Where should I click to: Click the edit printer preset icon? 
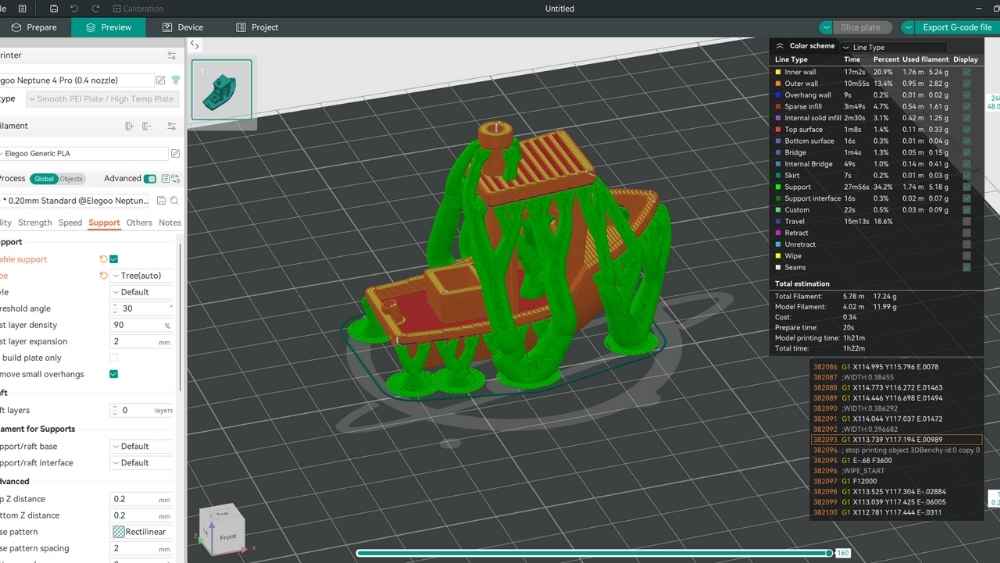click(161, 80)
